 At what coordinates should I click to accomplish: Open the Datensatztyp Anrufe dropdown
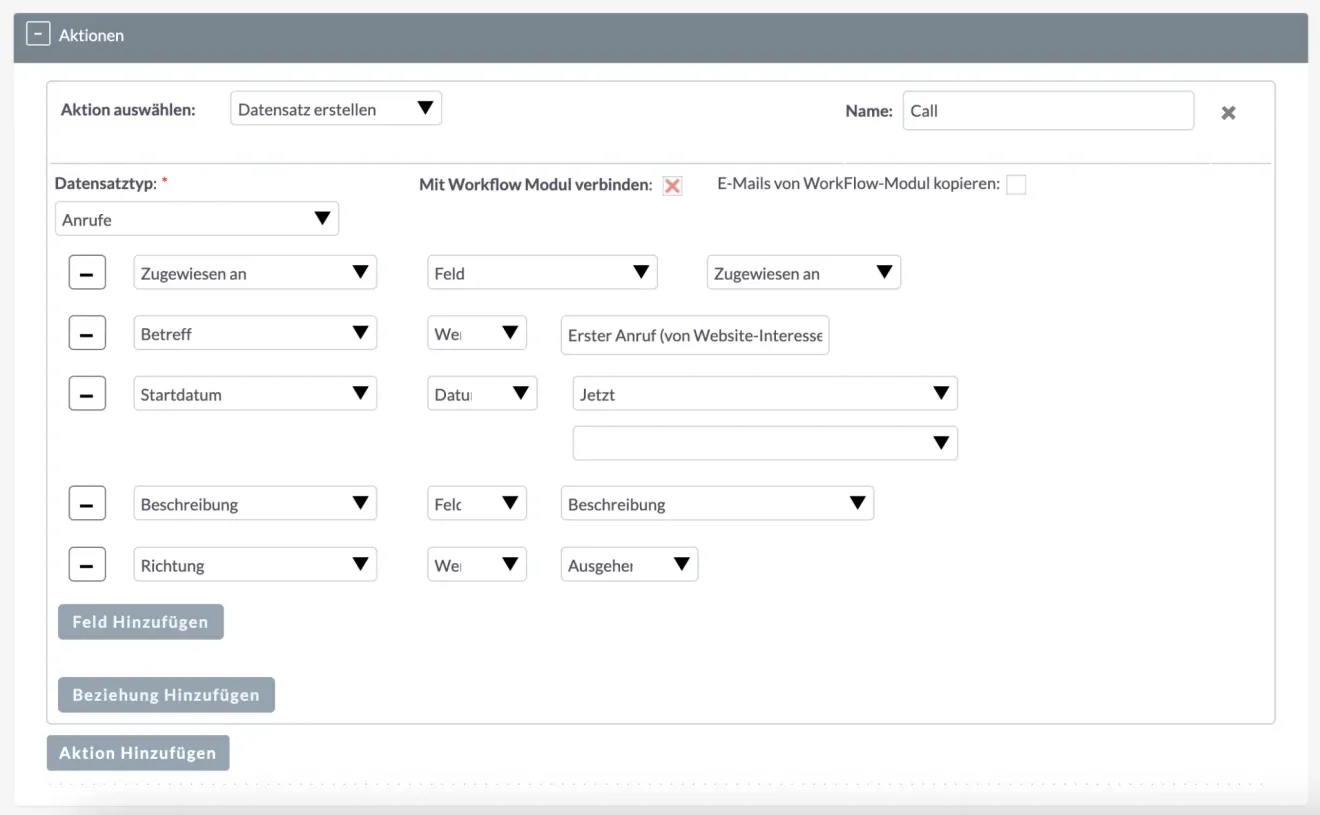click(197, 219)
